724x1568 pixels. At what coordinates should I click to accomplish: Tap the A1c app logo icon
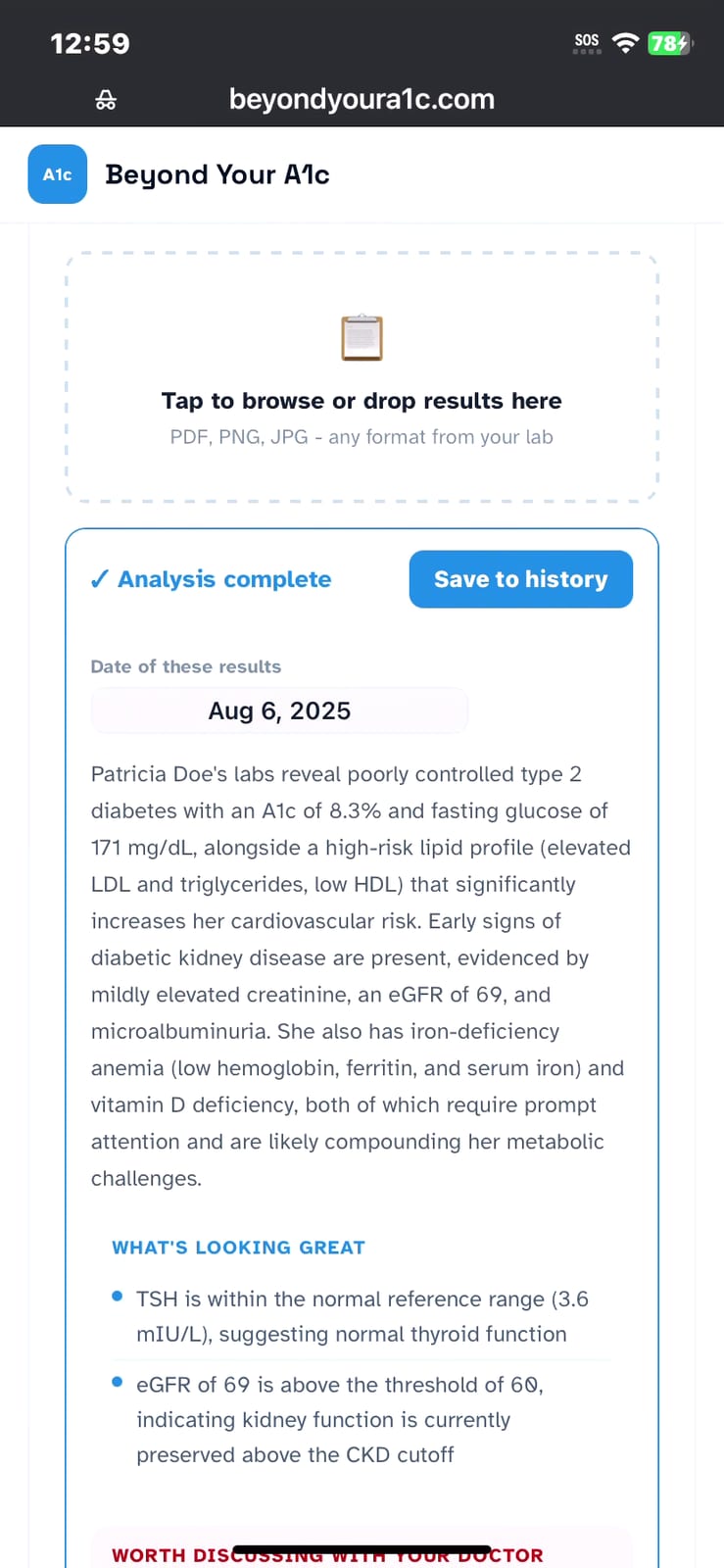(57, 174)
